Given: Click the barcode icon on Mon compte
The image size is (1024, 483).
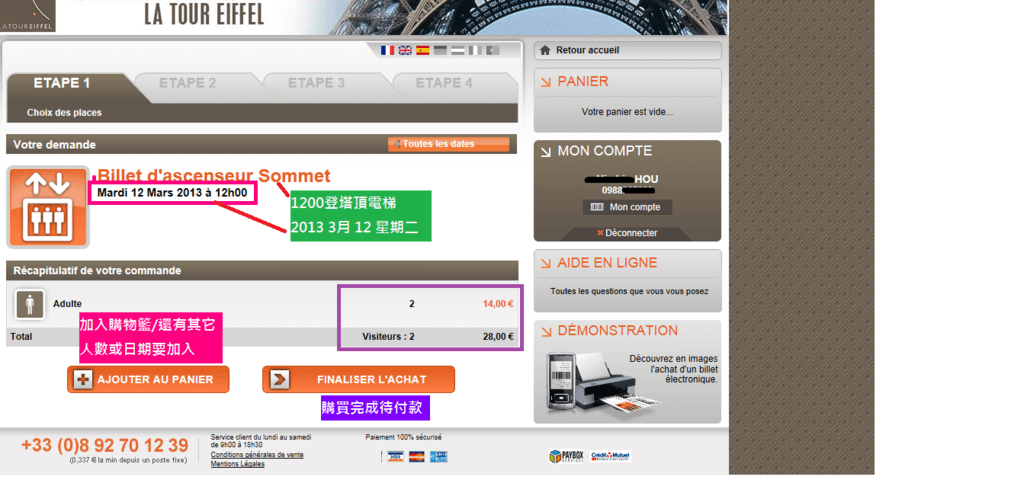Looking at the screenshot, I should [597, 207].
